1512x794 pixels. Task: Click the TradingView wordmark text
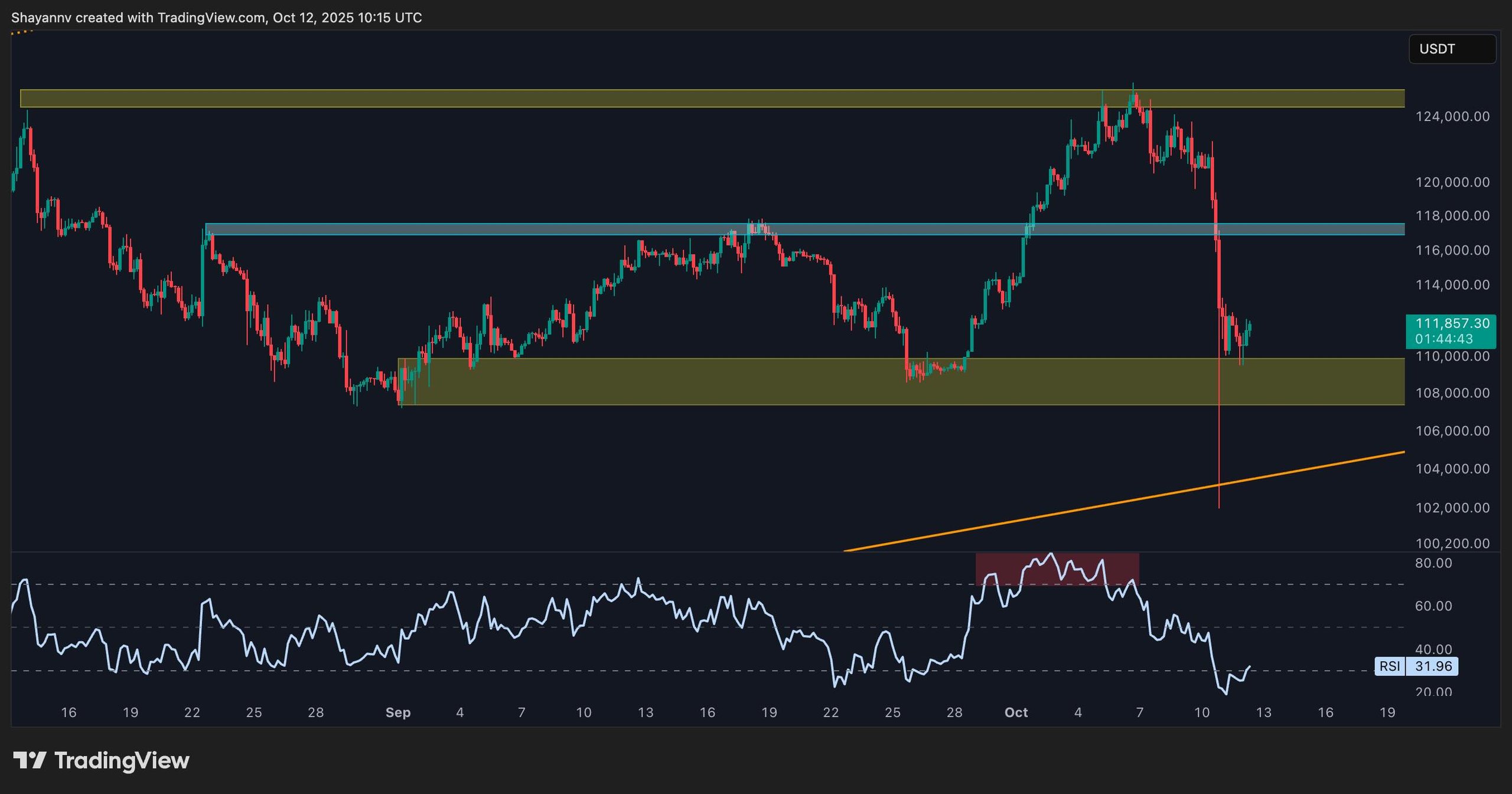tap(122, 760)
